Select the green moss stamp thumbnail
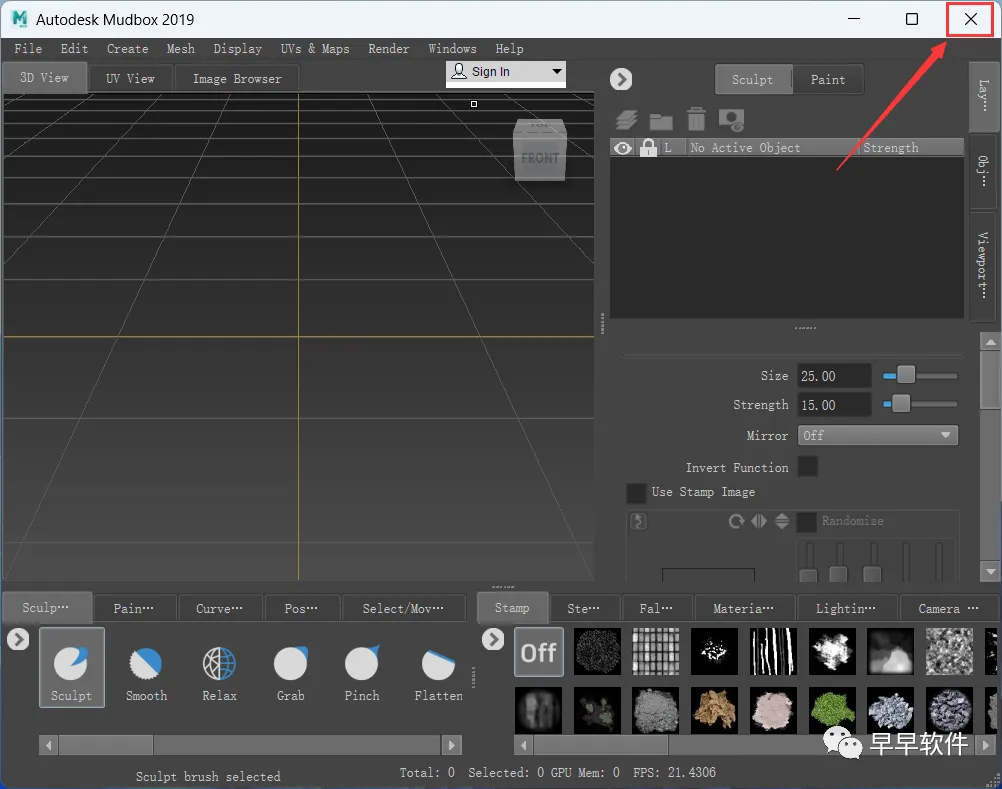This screenshot has width=1002, height=789. click(832, 710)
